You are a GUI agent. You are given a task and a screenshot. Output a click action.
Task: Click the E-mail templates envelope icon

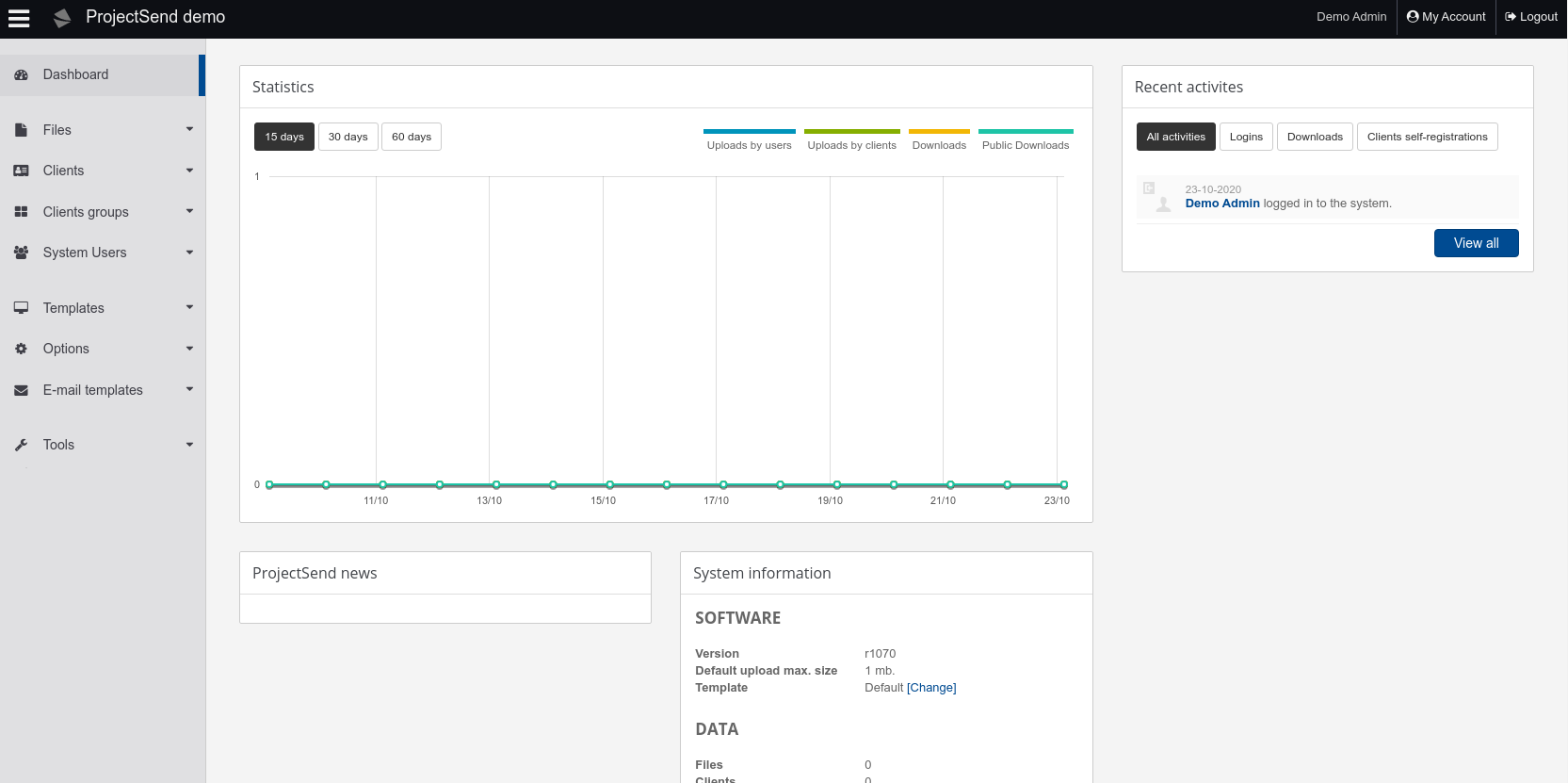point(21,390)
